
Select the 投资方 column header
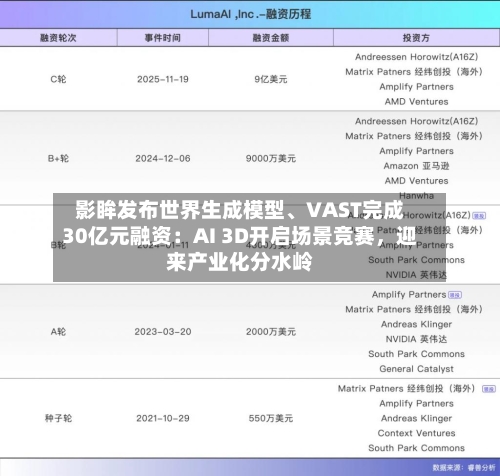[x=416, y=38]
